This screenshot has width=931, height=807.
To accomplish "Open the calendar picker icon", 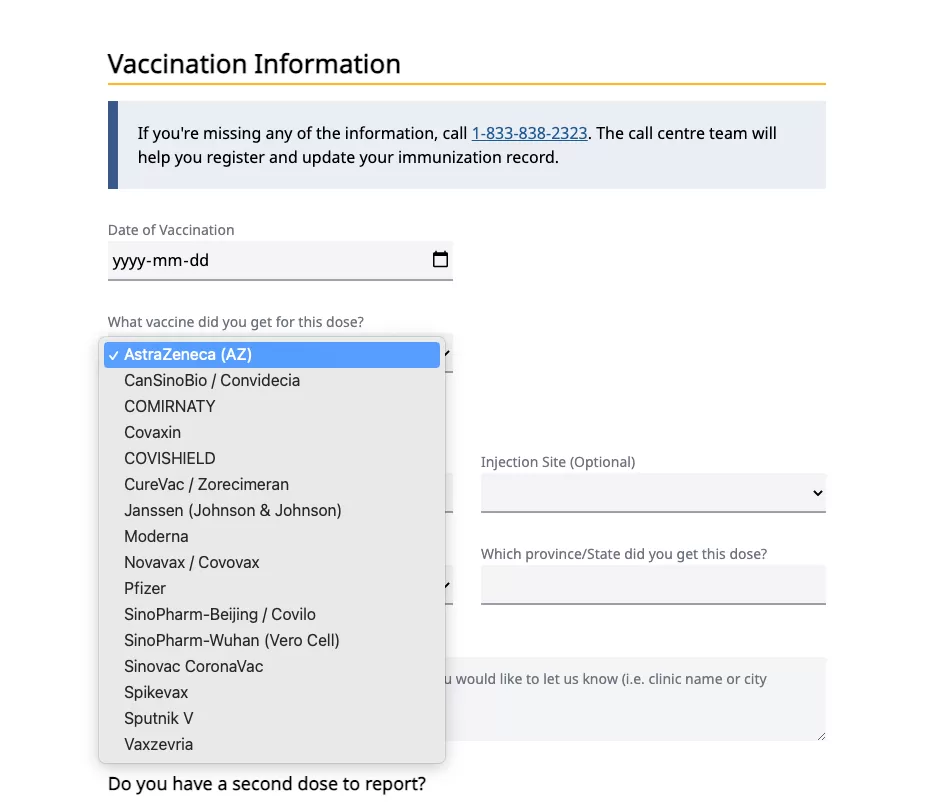I will (440, 259).
